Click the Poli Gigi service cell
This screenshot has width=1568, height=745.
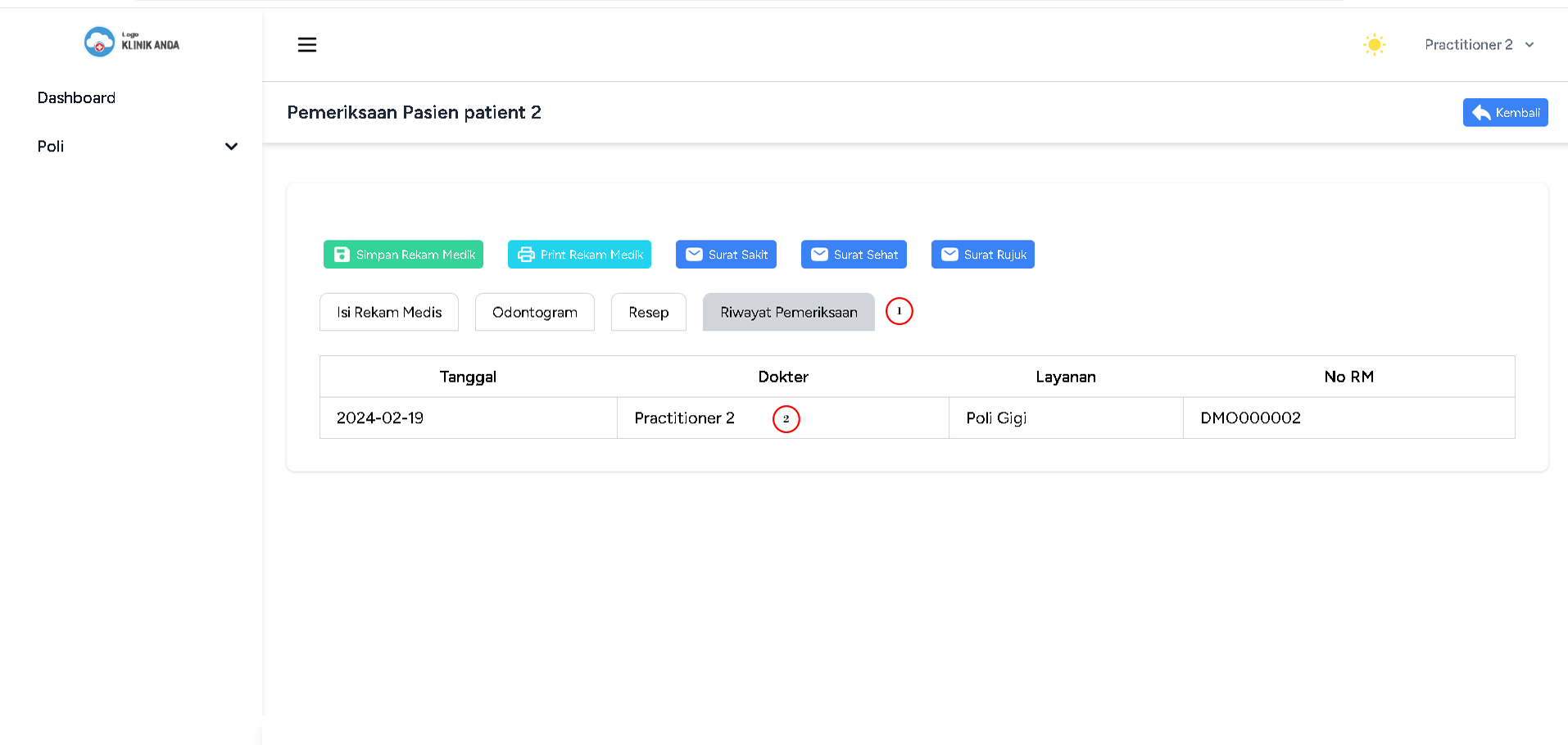click(x=996, y=418)
